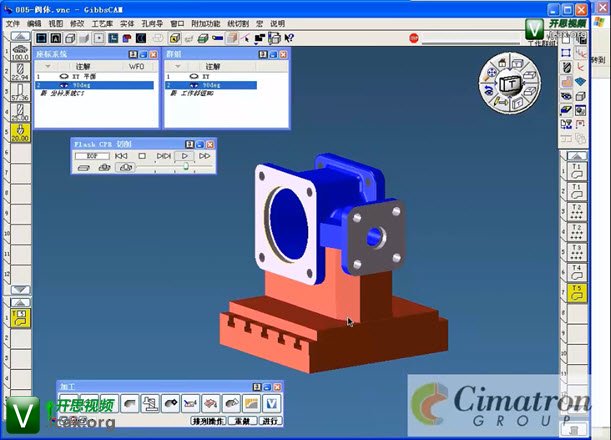Select tool tile 1 labeled 100.0

click(x=20, y=52)
